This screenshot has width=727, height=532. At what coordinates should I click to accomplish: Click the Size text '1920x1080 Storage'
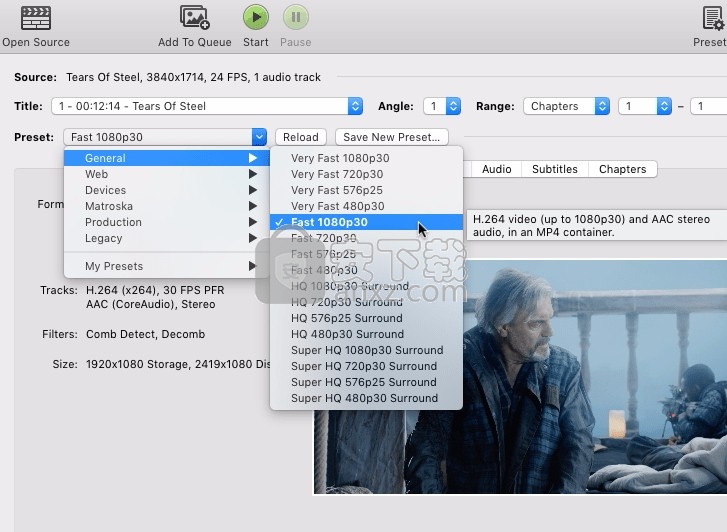(138, 365)
